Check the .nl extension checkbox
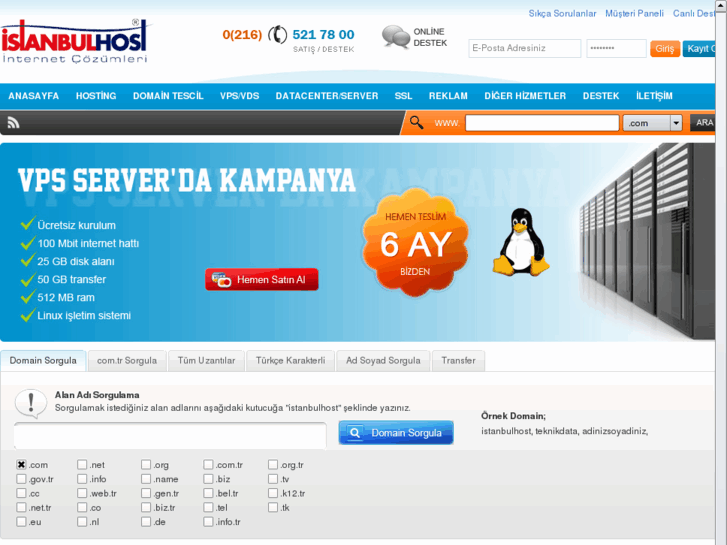Screen dimensions: 727x545 82,522
